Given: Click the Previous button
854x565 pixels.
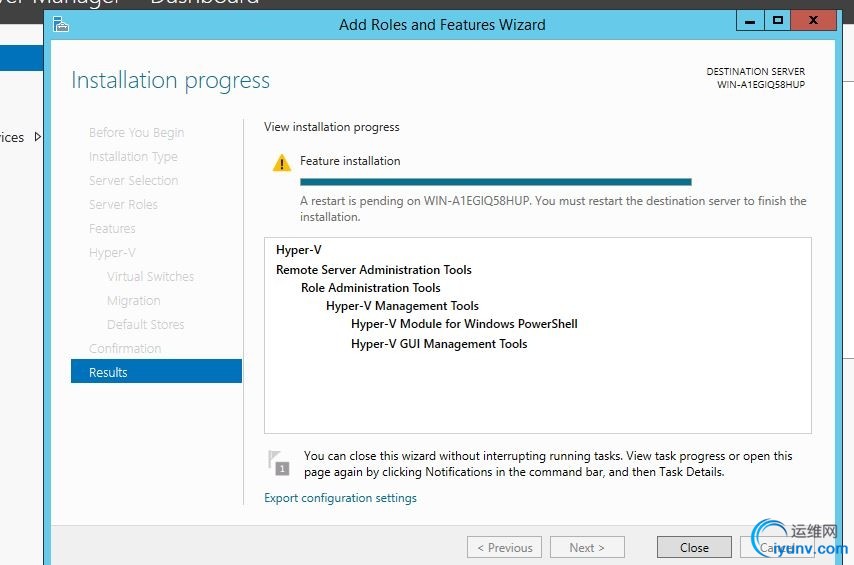Looking at the screenshot, I should tap(504, 548).
